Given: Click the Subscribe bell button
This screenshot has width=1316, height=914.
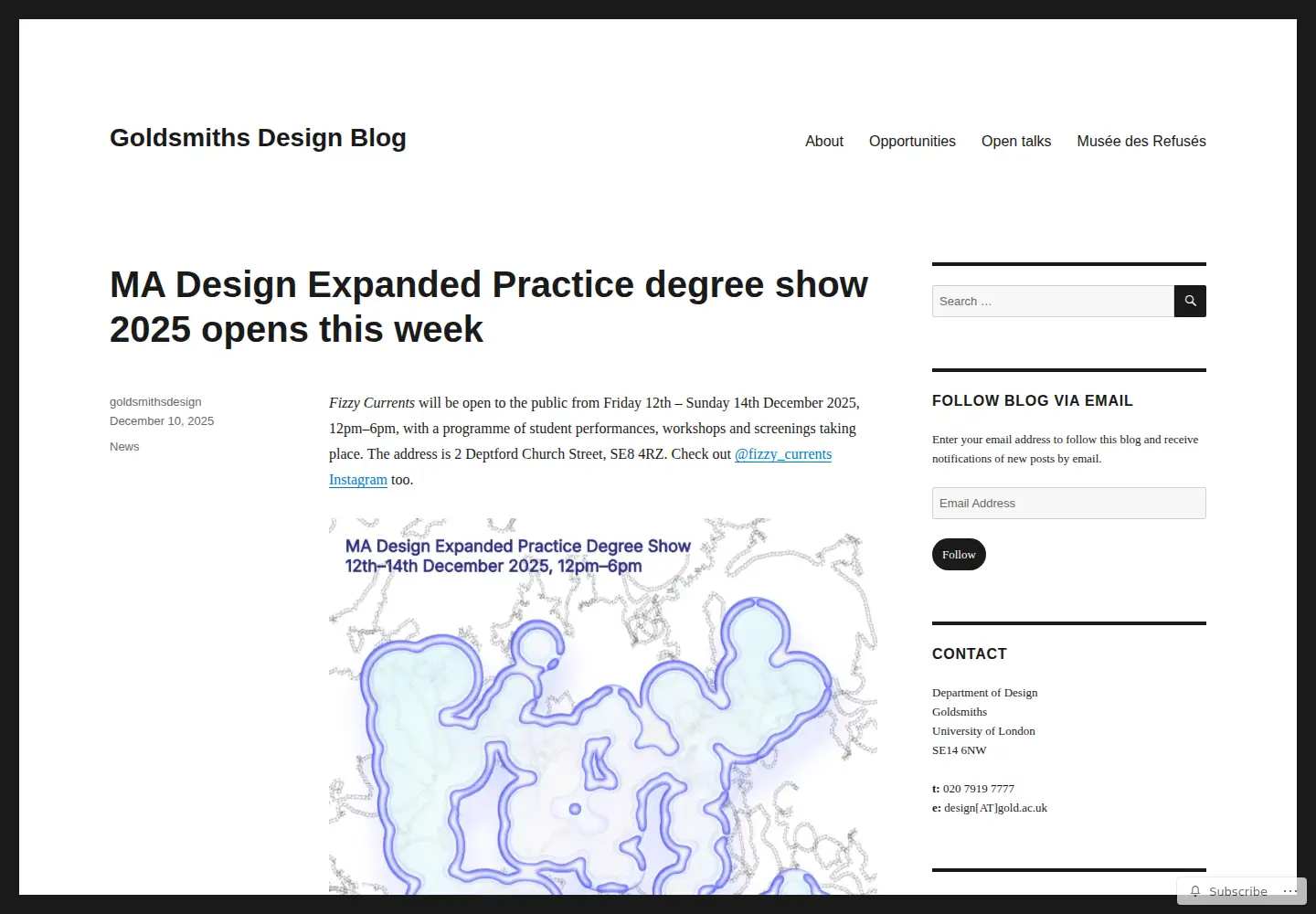Looking at the screenshot, I should [1228, 891].
